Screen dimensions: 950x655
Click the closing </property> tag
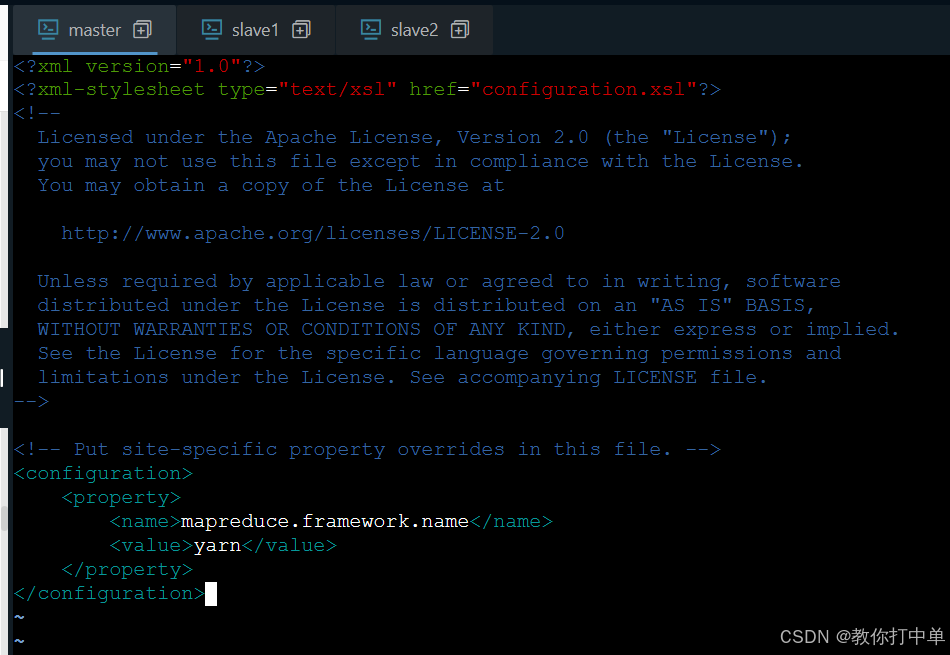pos(127,570)
